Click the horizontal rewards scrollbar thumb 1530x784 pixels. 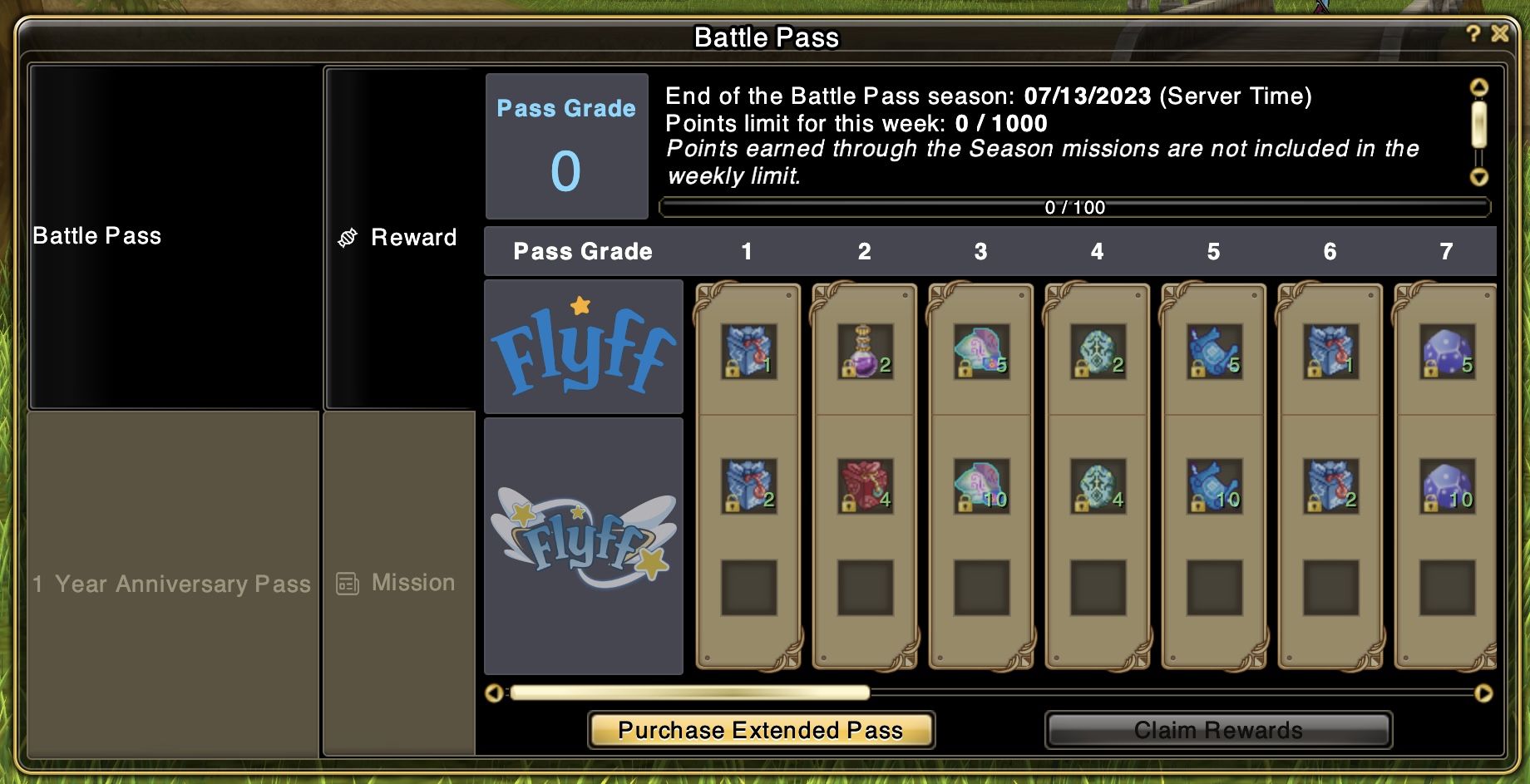pyautogui.click(x=690, y=693)
